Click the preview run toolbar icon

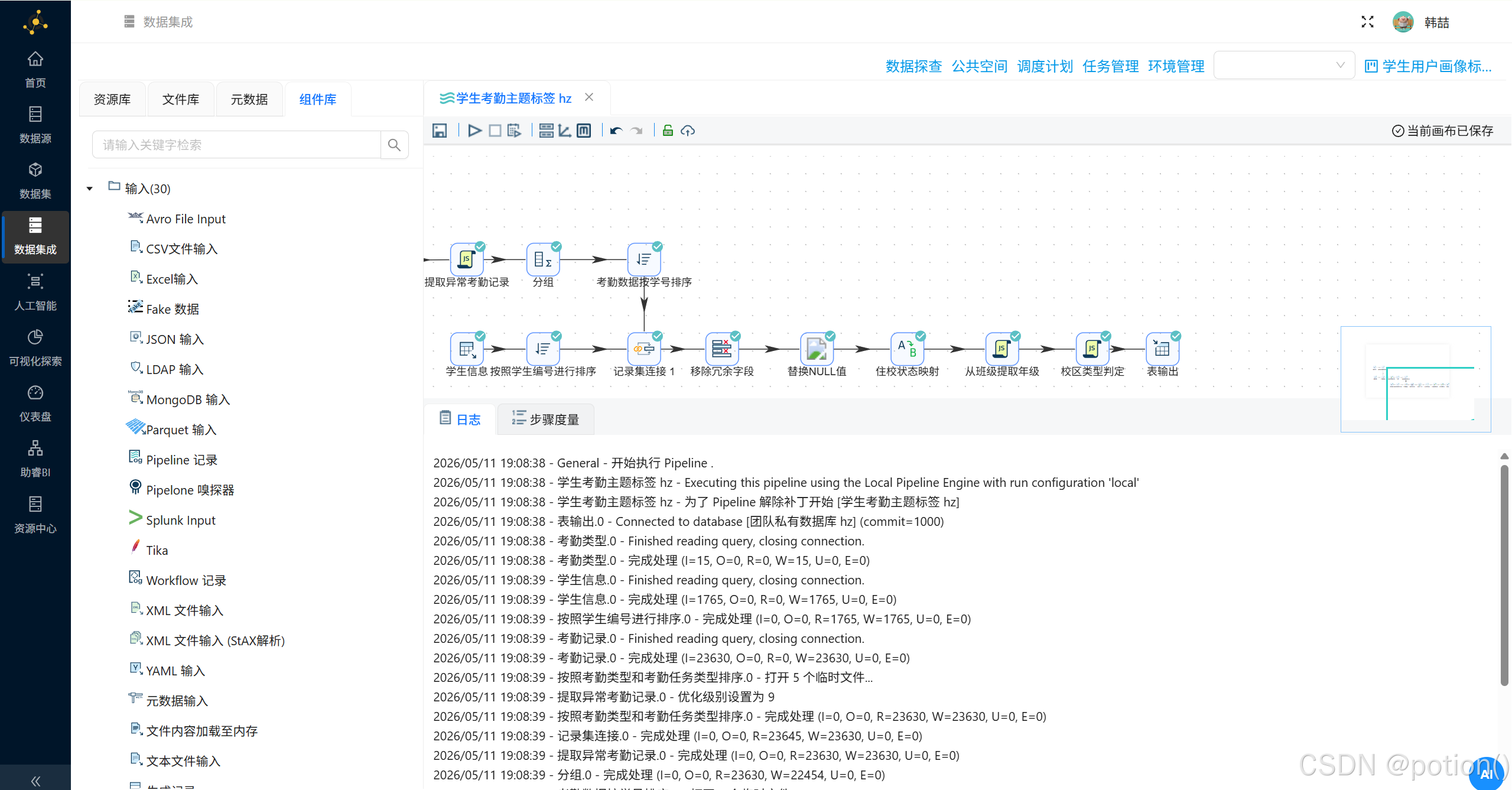(x=514, y=131)
